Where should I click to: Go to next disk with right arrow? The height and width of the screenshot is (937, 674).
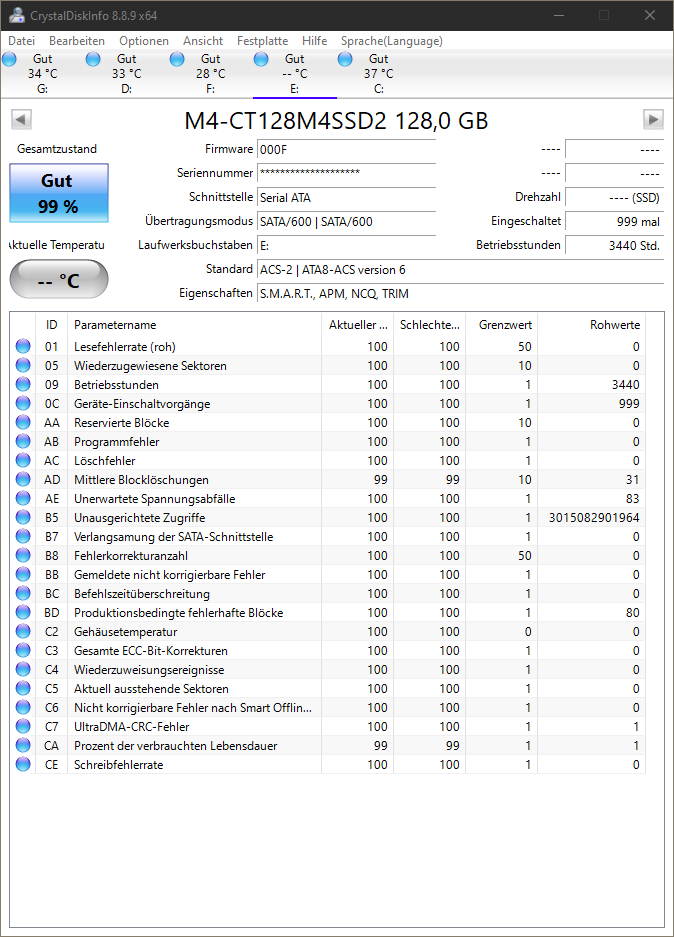[653, 120]
